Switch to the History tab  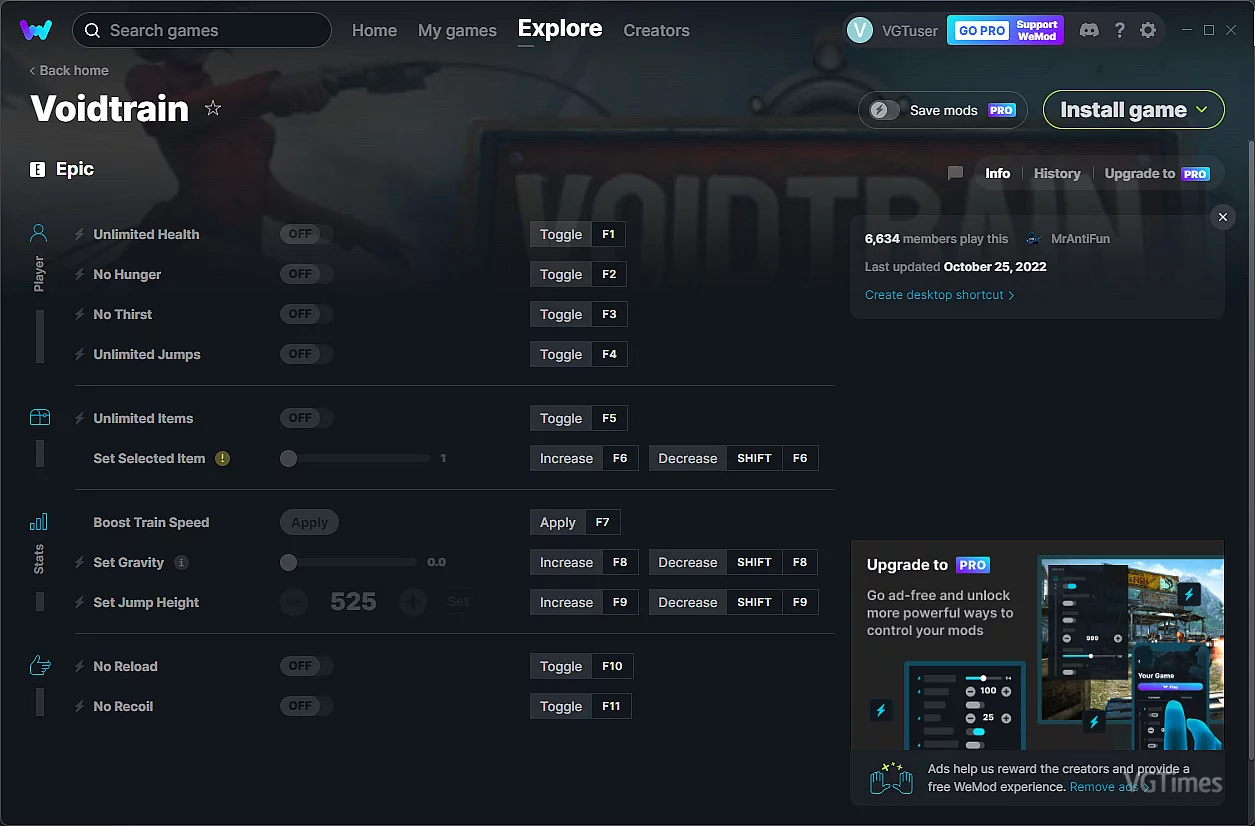pyautogui.click(x=1057, y=173)
